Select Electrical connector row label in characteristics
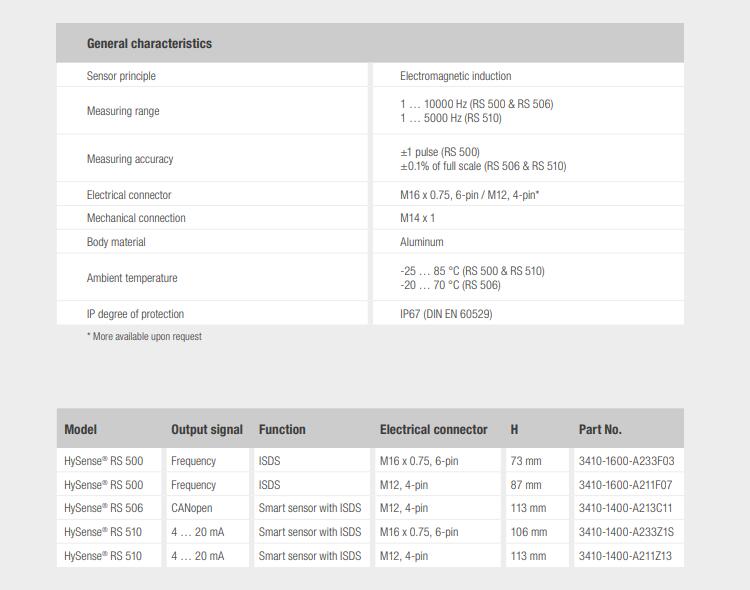The width and height of the screenshot is (750, 590). click(129, 195)
